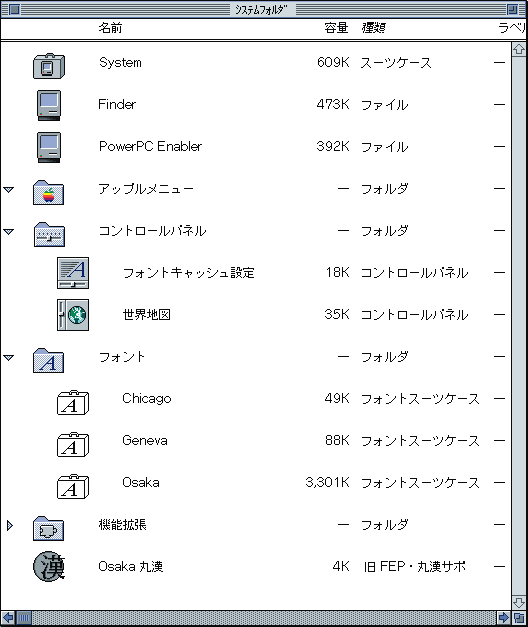Select the Osaka font suitcase icon
The width and height of the screenshot is (528, 627).
[x=73, y=486]
